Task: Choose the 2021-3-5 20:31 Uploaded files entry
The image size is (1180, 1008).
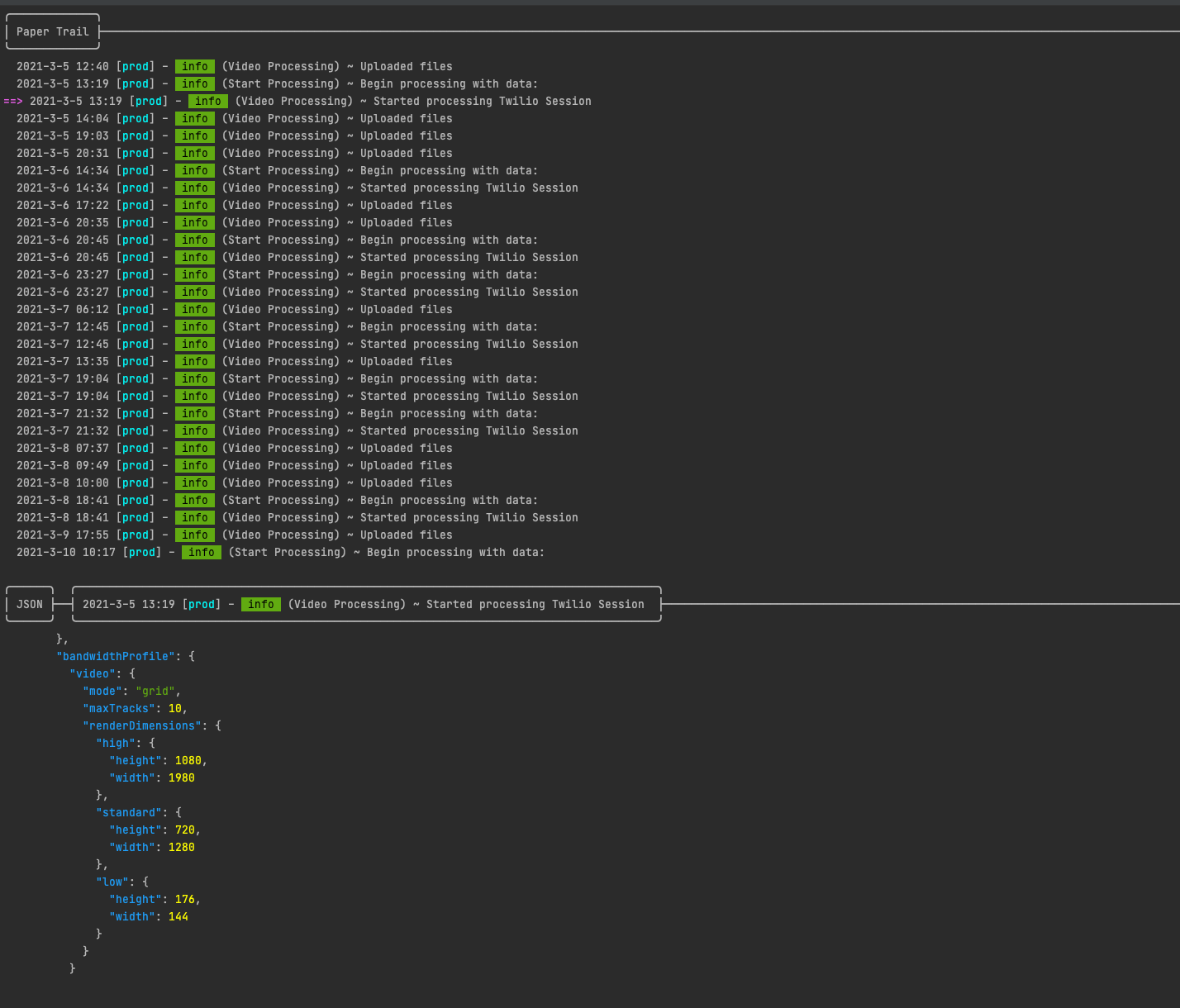Action: click(235, 153)
